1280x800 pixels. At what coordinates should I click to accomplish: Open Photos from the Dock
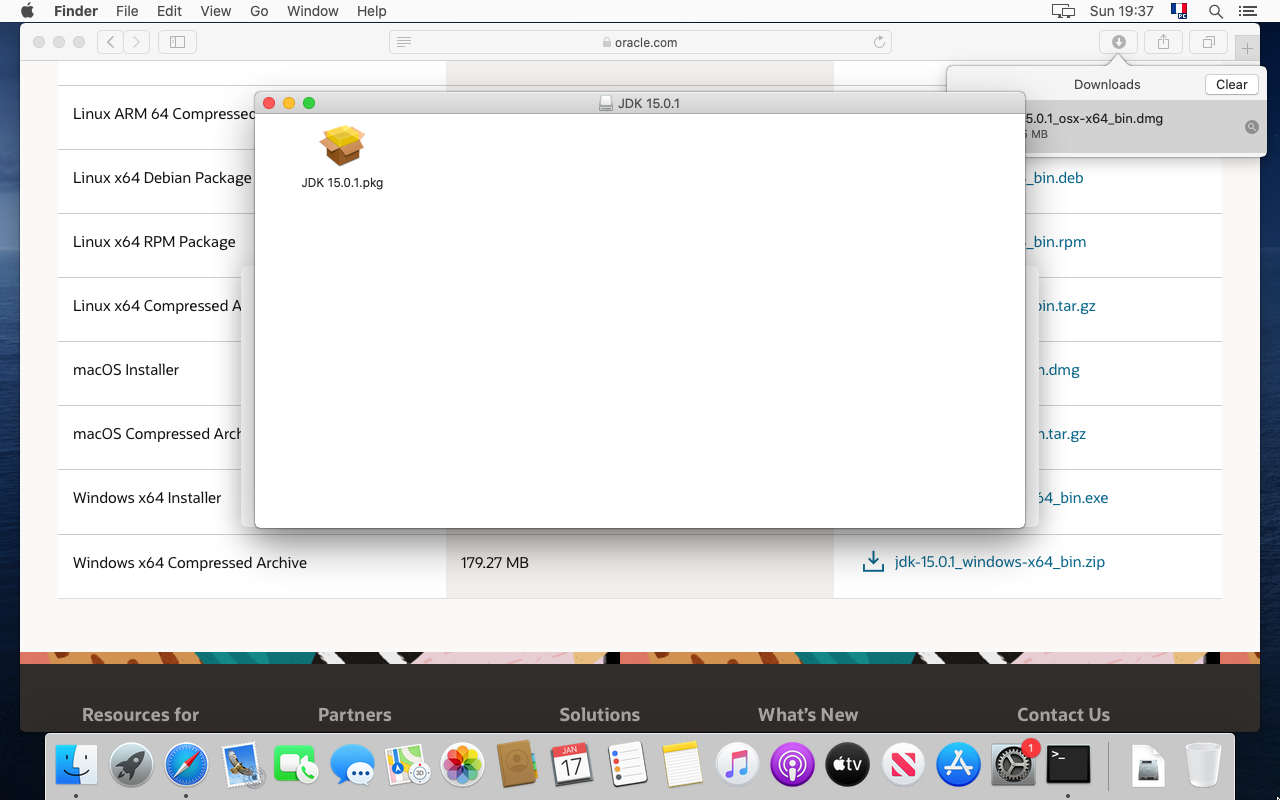click(x=462, y=766)
